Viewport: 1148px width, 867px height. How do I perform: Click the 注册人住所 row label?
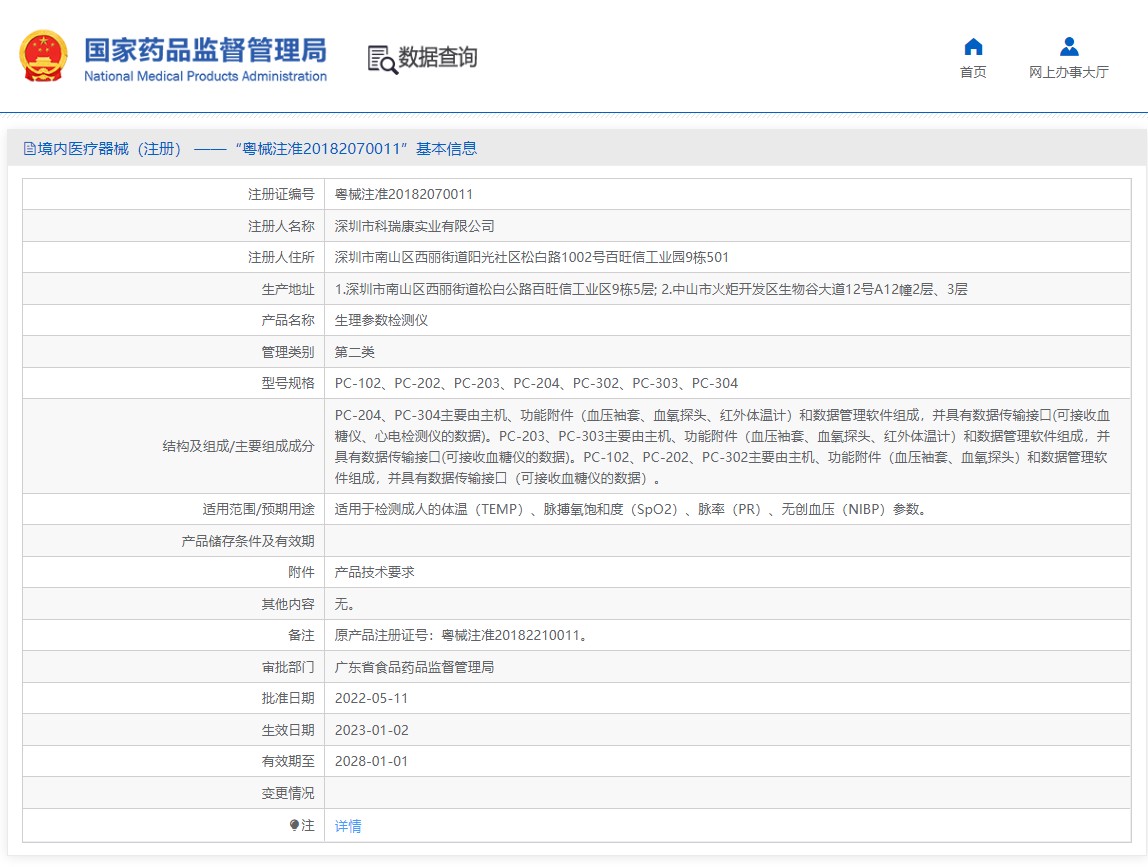pyautogui.click(x=281, y=257)
